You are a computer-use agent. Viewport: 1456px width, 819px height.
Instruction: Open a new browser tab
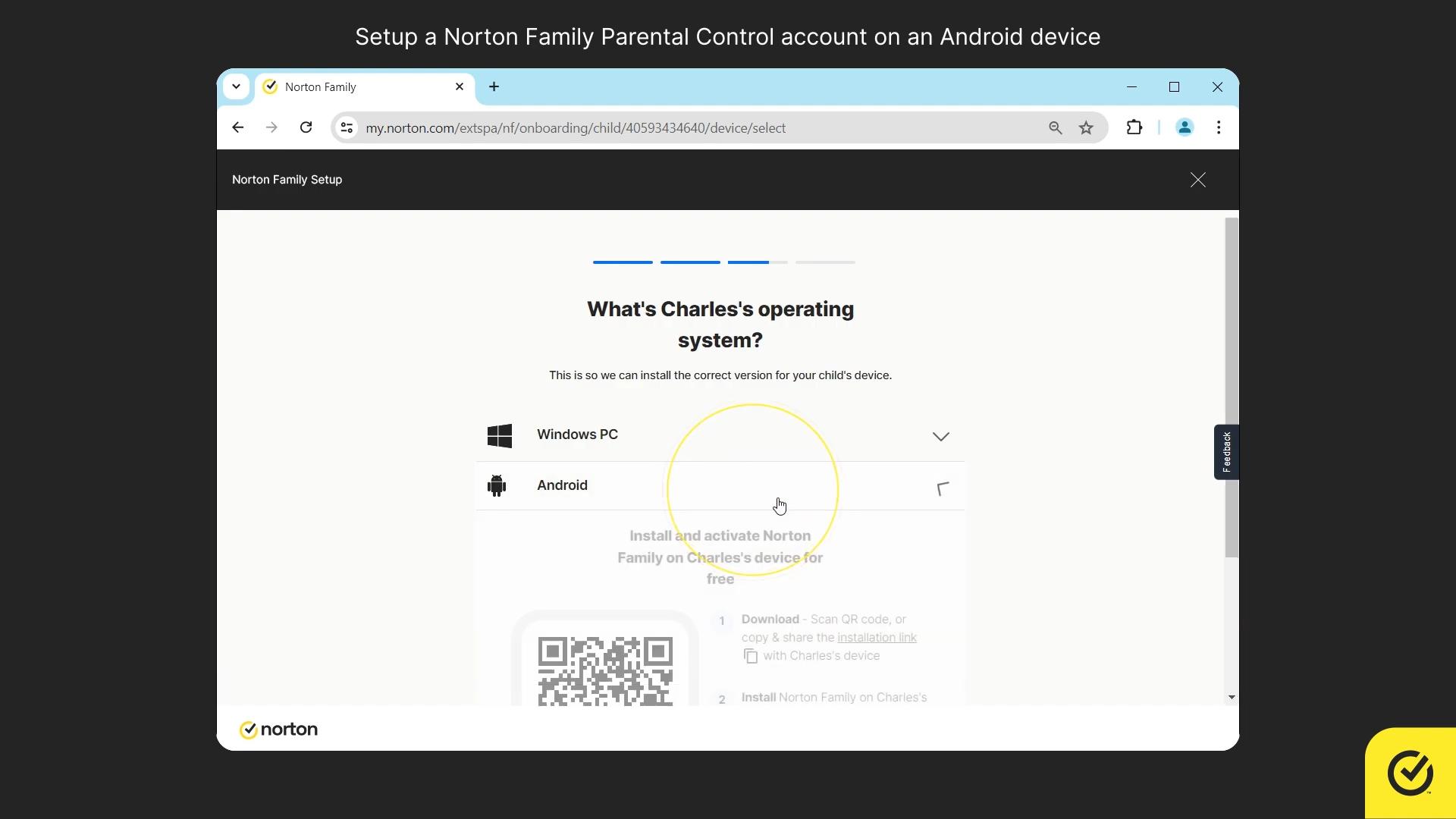tap(494, 86)
